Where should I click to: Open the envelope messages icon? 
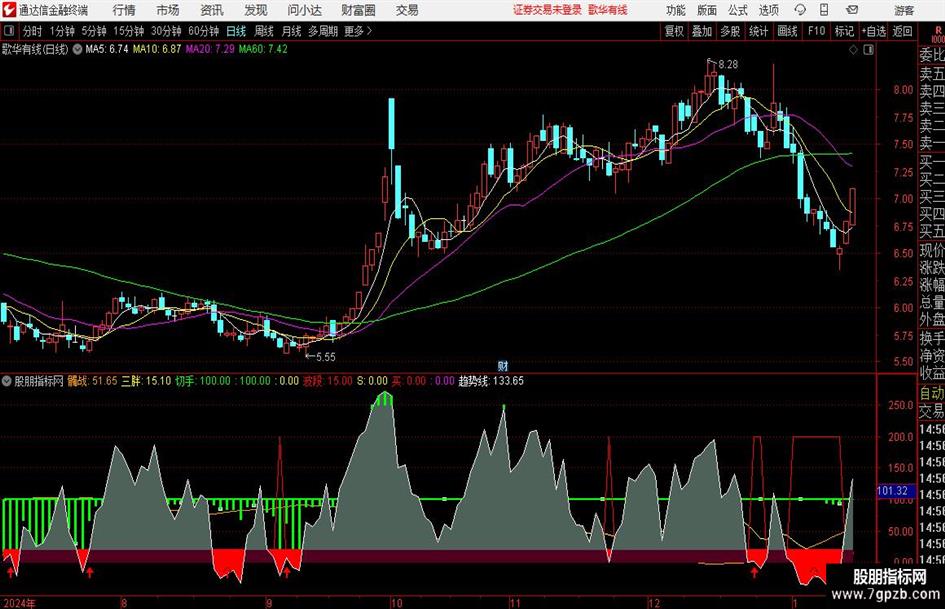point(852,10)
